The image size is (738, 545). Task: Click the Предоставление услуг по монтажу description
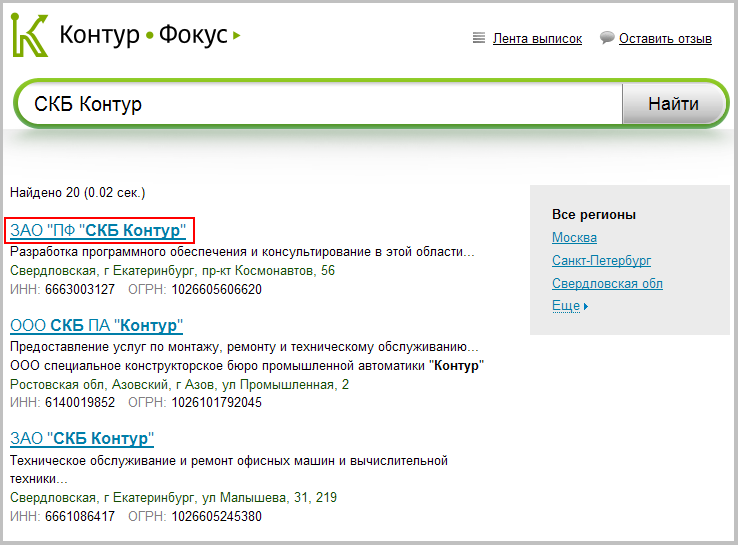pos(244,347)
